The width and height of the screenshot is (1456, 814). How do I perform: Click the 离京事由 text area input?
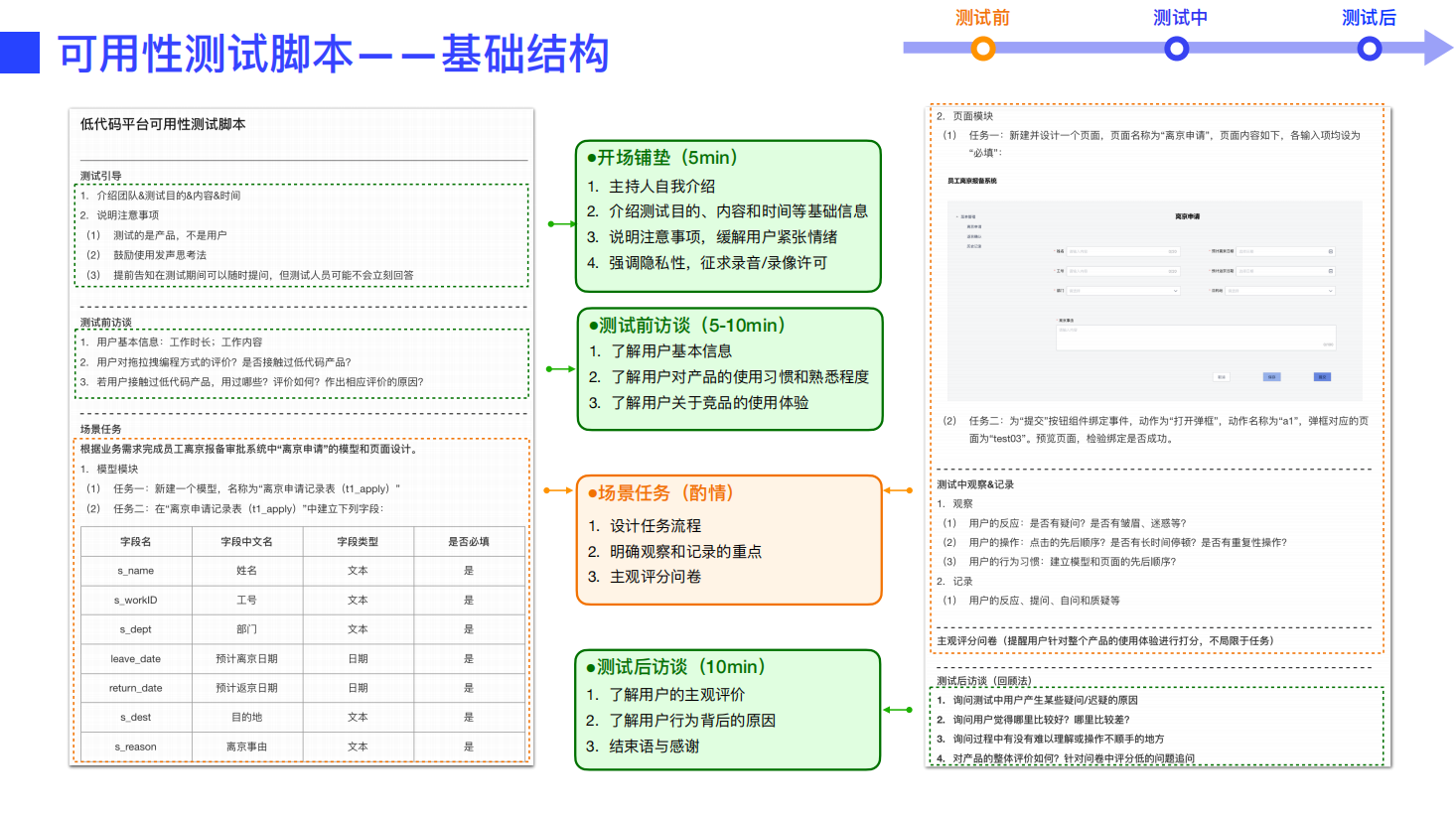(x=1197, y=338)
